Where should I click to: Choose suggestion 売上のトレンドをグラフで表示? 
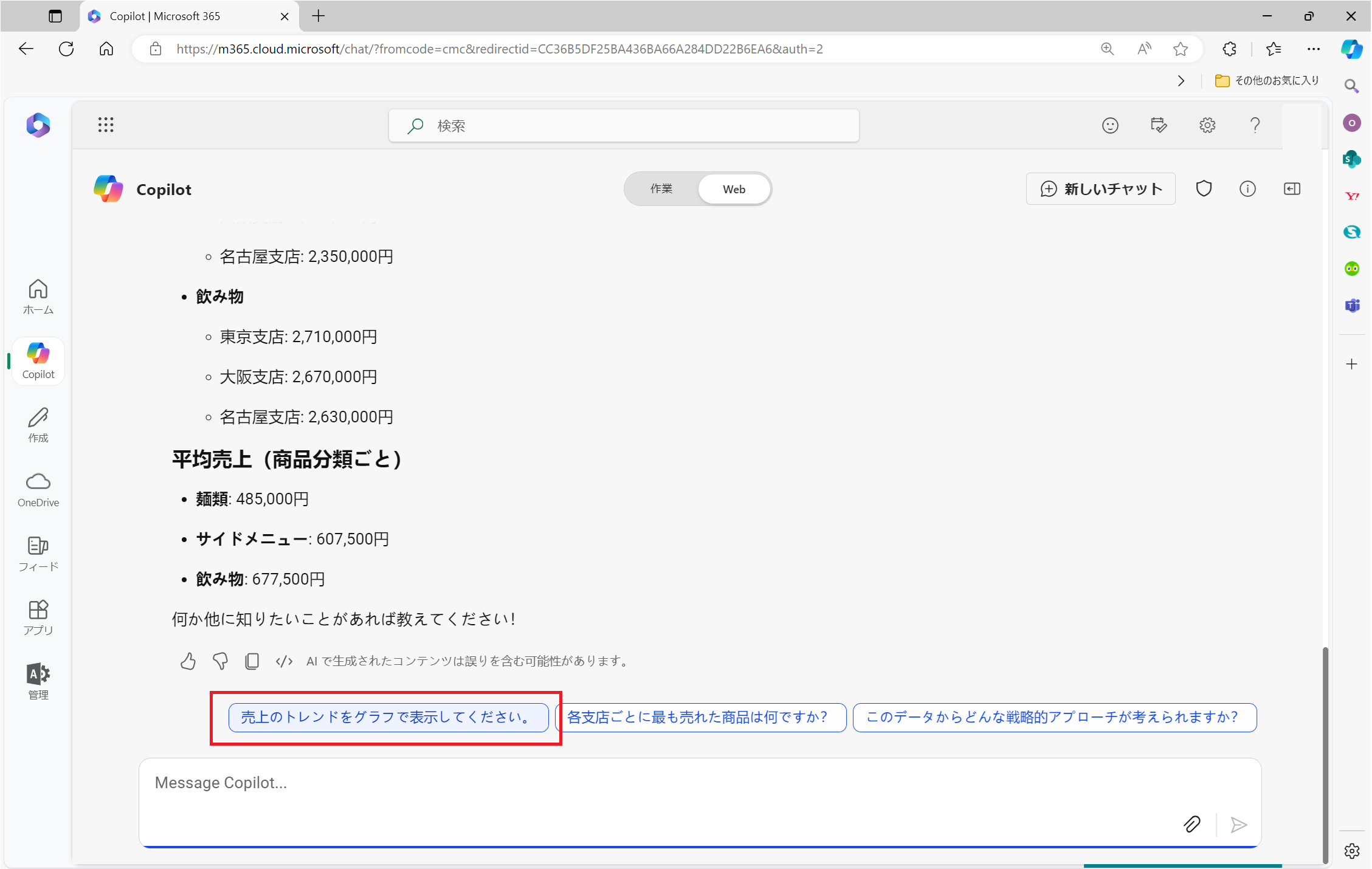coord(388,718)
